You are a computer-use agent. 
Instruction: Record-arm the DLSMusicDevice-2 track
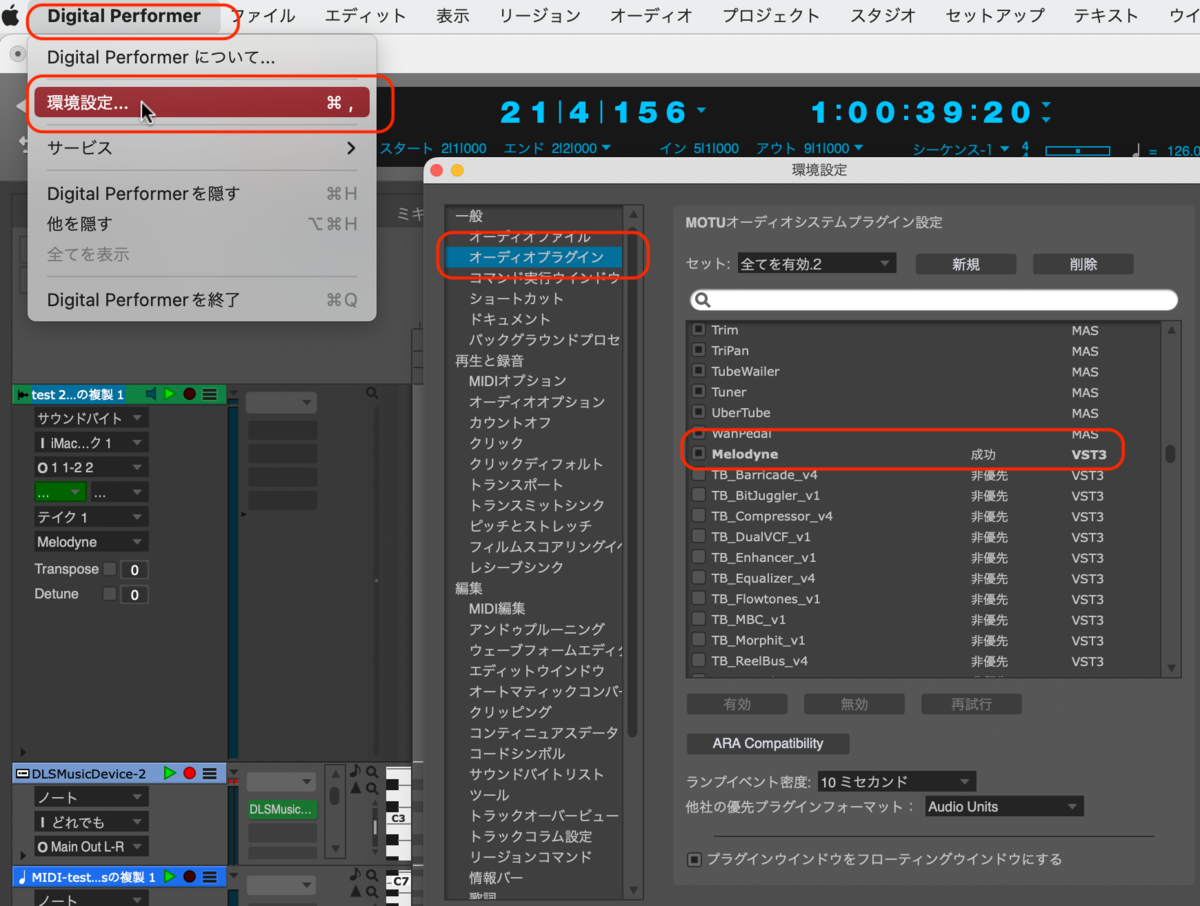click(189, 773)
